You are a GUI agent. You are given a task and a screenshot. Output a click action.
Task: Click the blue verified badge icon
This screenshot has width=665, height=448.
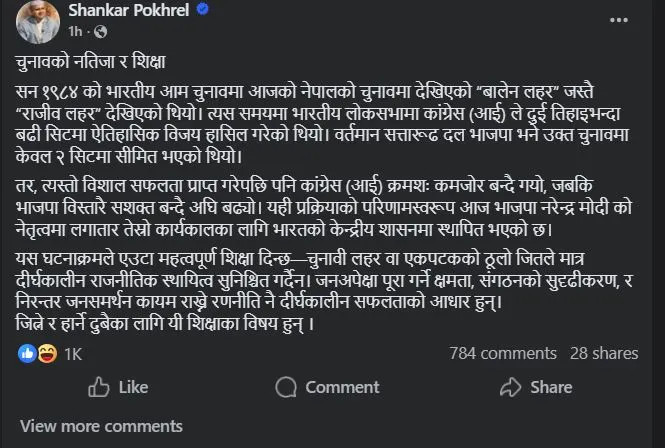tap(203, 9)
